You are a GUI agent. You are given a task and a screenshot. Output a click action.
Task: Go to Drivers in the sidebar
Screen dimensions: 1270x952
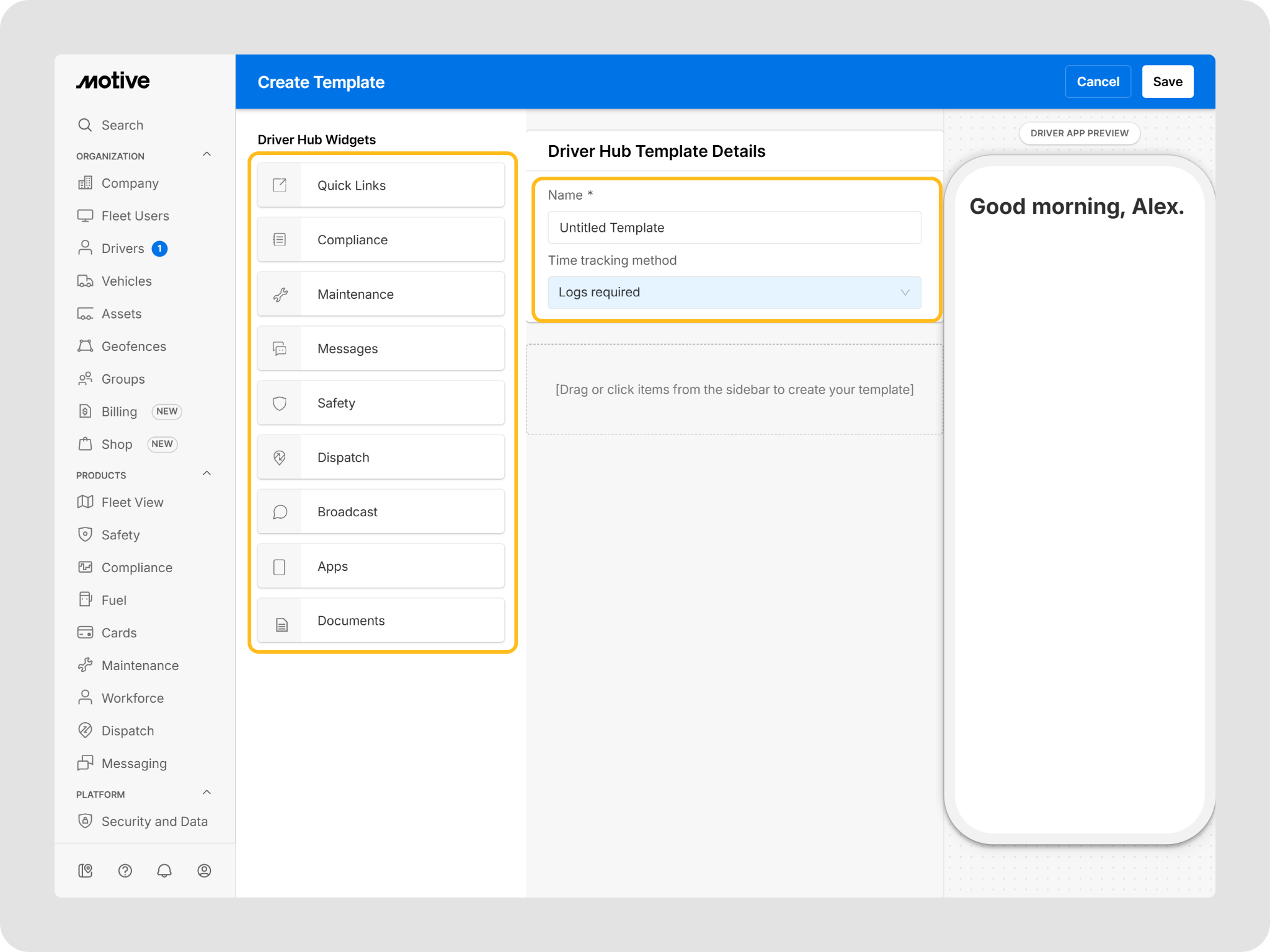click(x=122, y=249)
